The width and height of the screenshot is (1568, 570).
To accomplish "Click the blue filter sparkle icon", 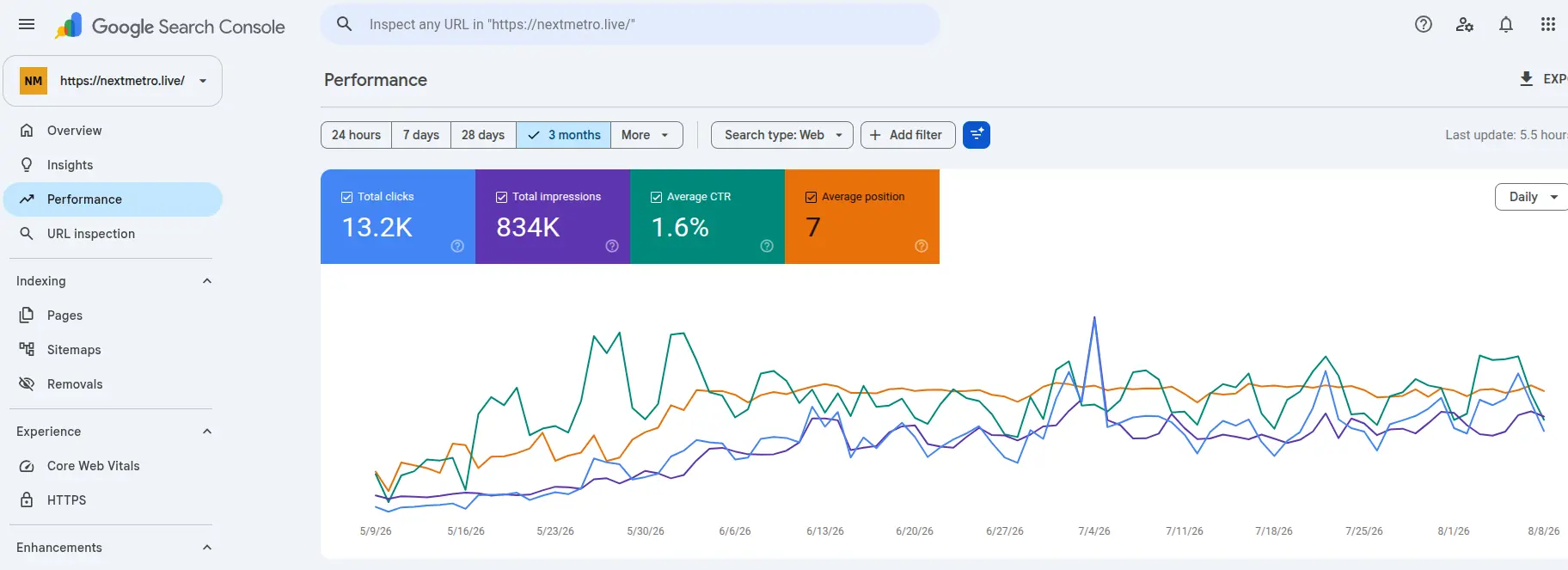I will 977,135.
